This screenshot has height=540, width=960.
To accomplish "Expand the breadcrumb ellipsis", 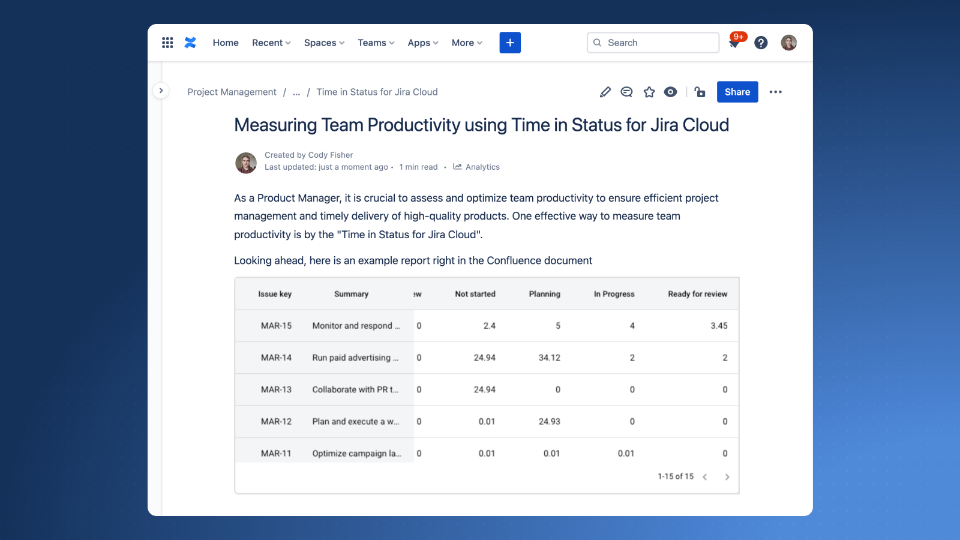I will click(296, 92).
